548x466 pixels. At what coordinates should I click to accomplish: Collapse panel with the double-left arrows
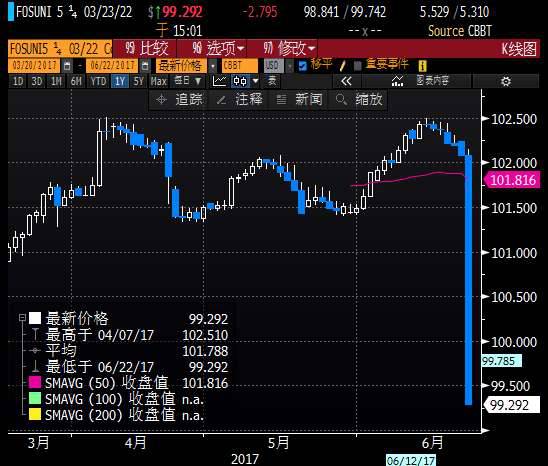(x=346, y=81)
